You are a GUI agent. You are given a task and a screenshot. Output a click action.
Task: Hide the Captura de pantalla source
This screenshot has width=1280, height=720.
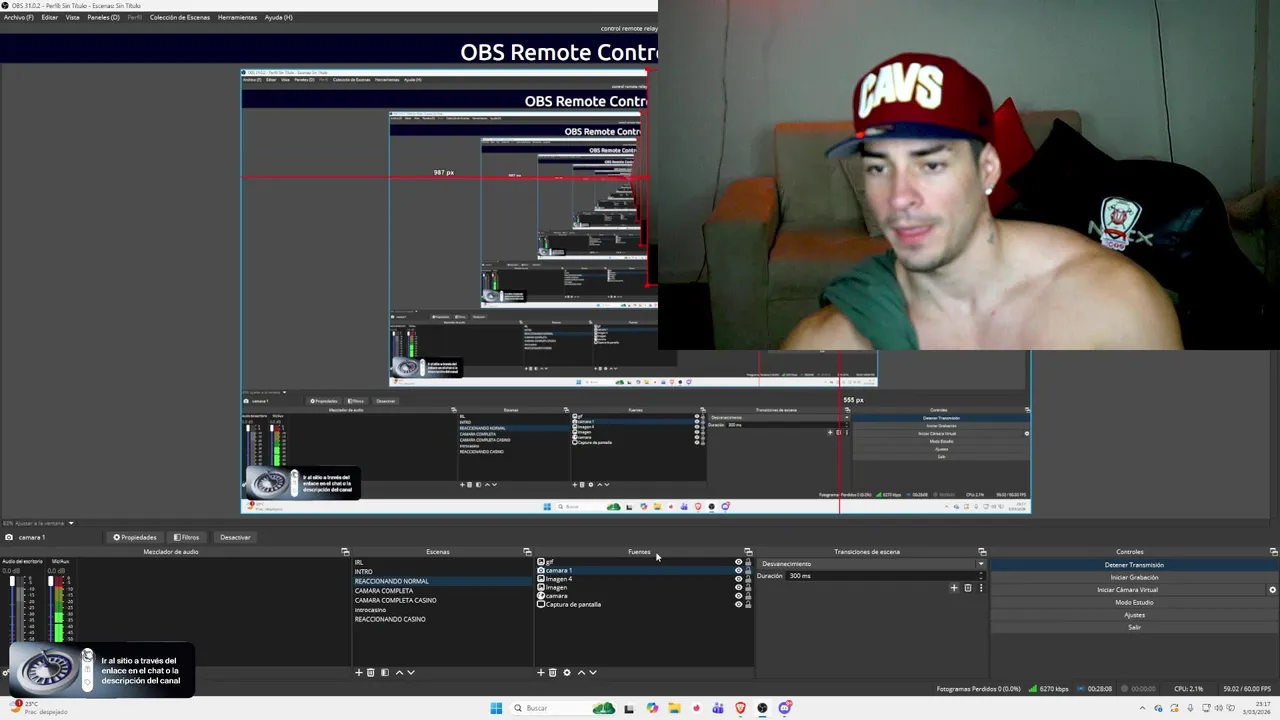point(739,604)
